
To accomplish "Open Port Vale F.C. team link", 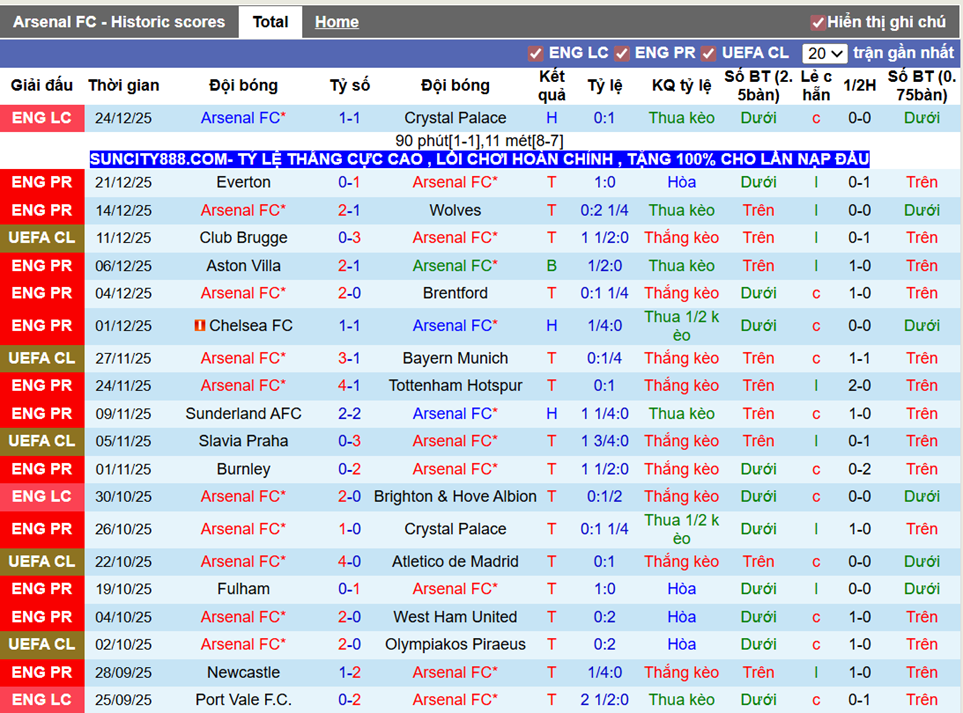I will [243, 699].
